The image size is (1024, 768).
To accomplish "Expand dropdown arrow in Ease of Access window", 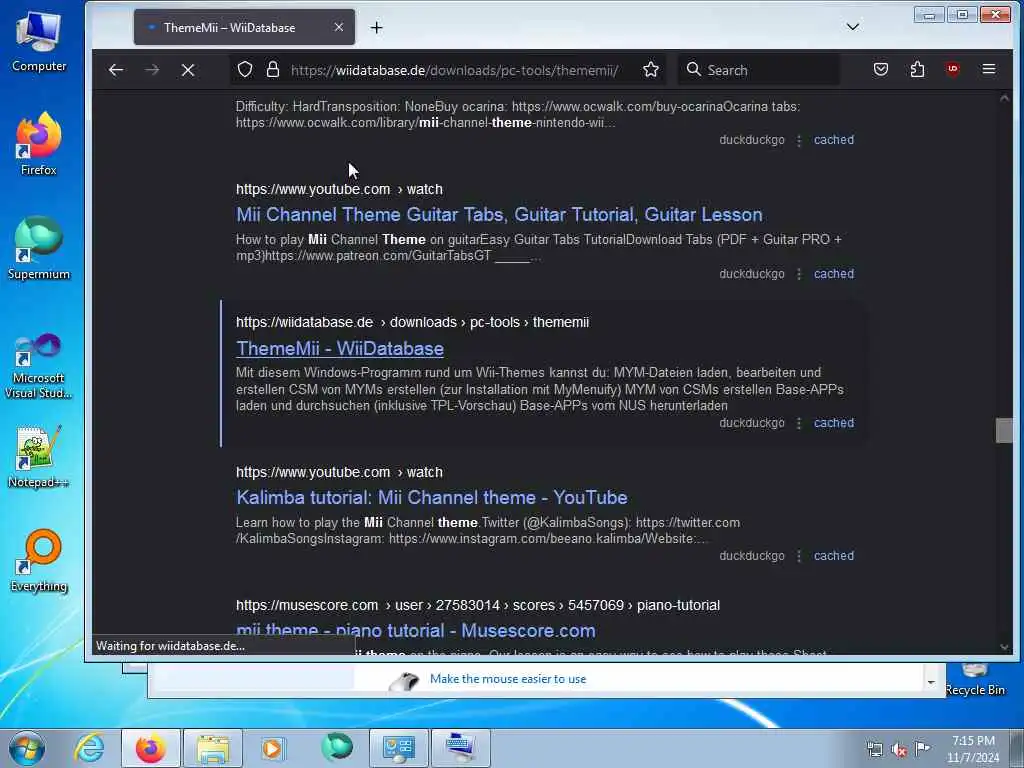I will [x=931, y=682].
